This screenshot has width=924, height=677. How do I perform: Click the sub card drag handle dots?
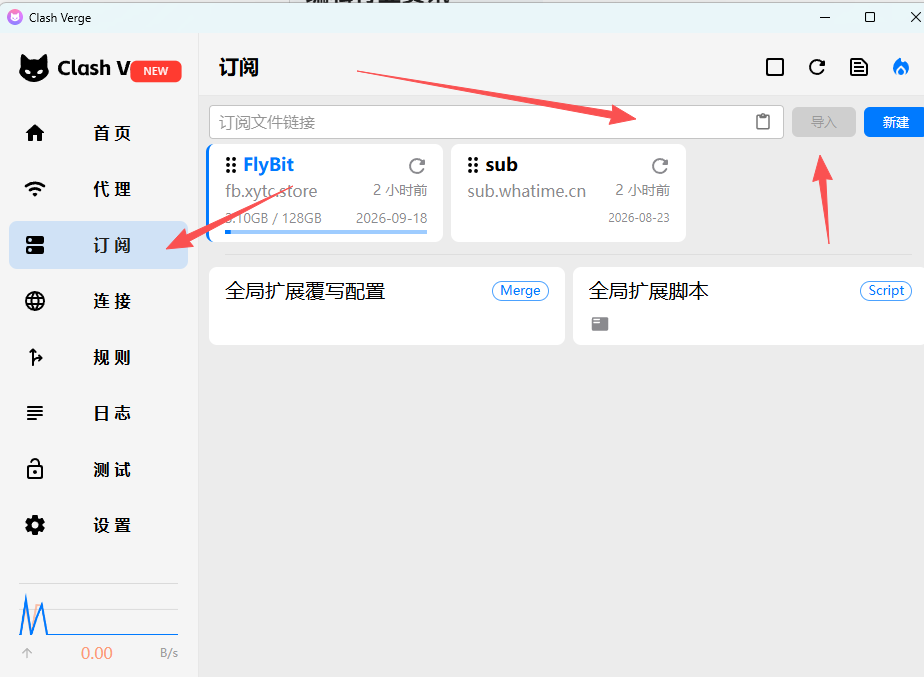[473, 165]
